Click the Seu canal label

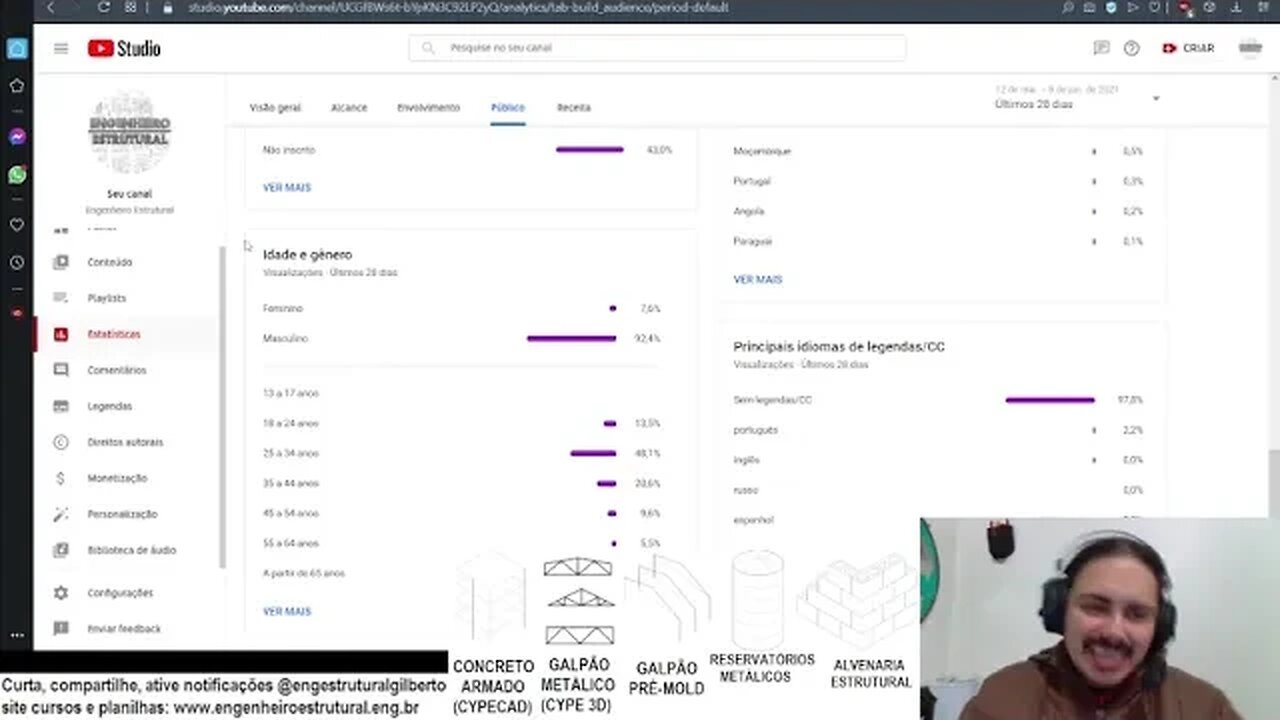[130, 194]
